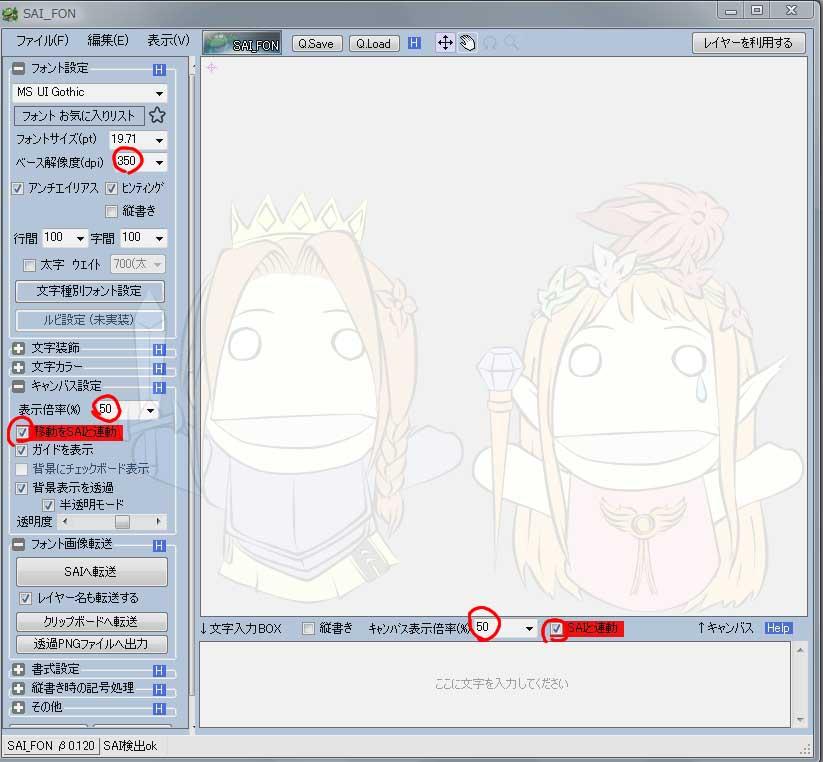Open the ファイル(F) menu
The image size is (823, 762).
[x=42, y=40]
